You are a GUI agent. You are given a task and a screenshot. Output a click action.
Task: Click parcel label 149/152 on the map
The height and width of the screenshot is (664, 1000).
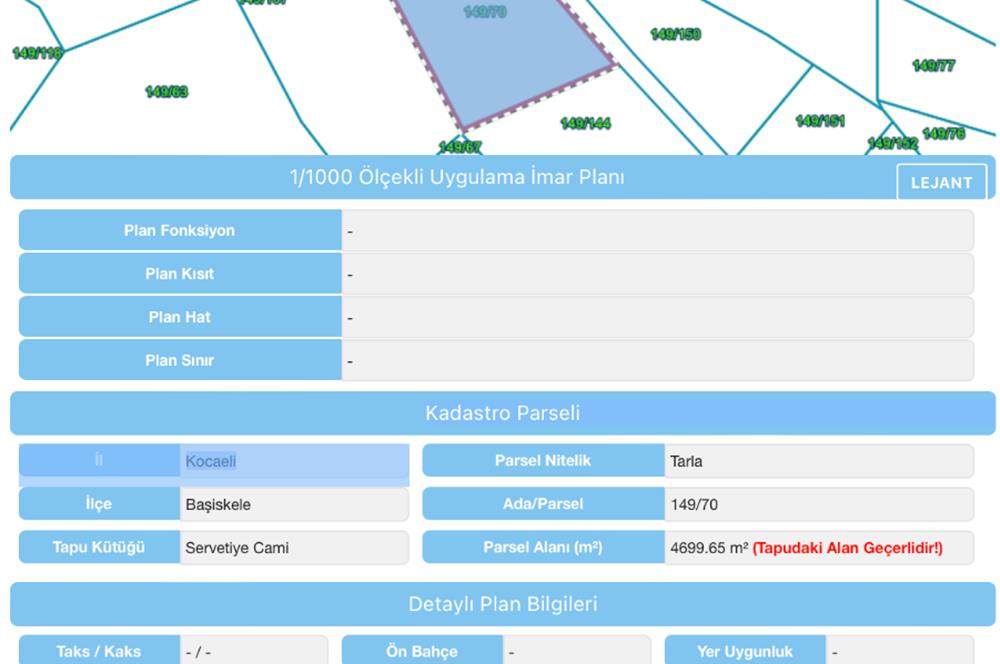tap(893, 143)
